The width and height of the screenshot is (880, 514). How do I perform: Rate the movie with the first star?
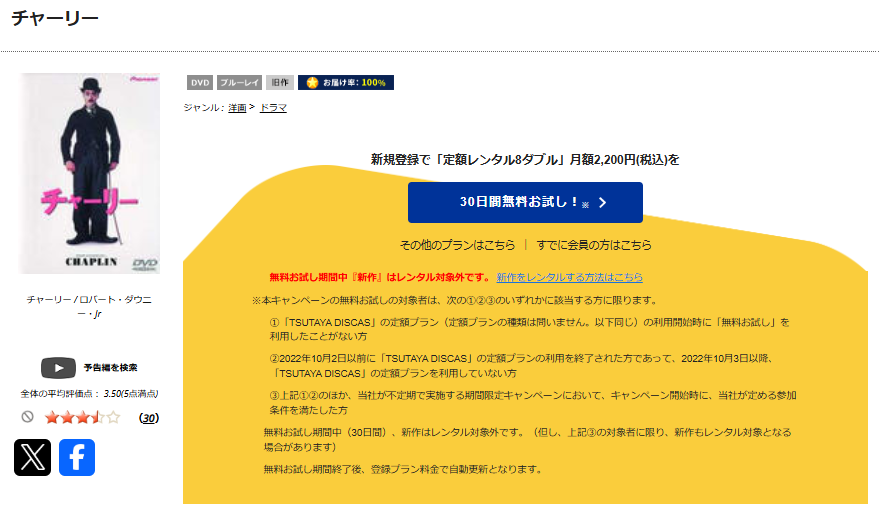tap(52, 417)
